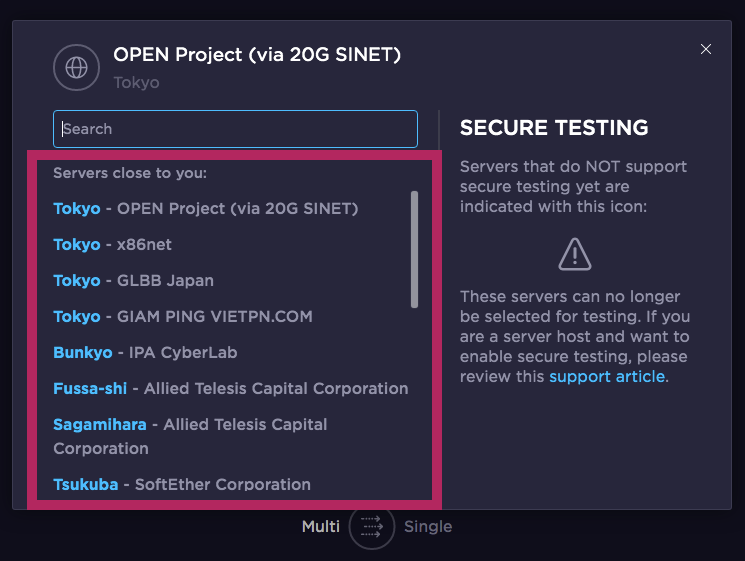Viewport: 745px width, 561px height.
Task: Select the Multi connection mode
Action: [x=321, y=526]
